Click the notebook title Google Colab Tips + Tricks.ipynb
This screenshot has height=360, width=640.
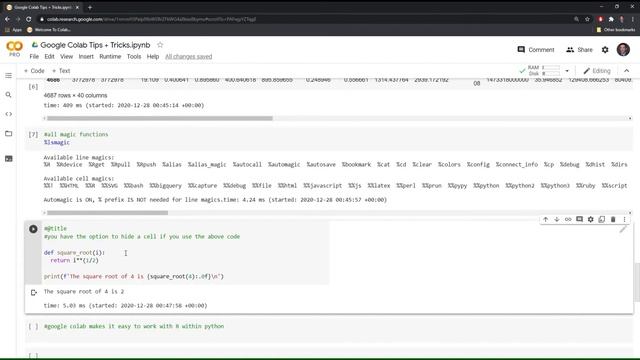(95, 45)
